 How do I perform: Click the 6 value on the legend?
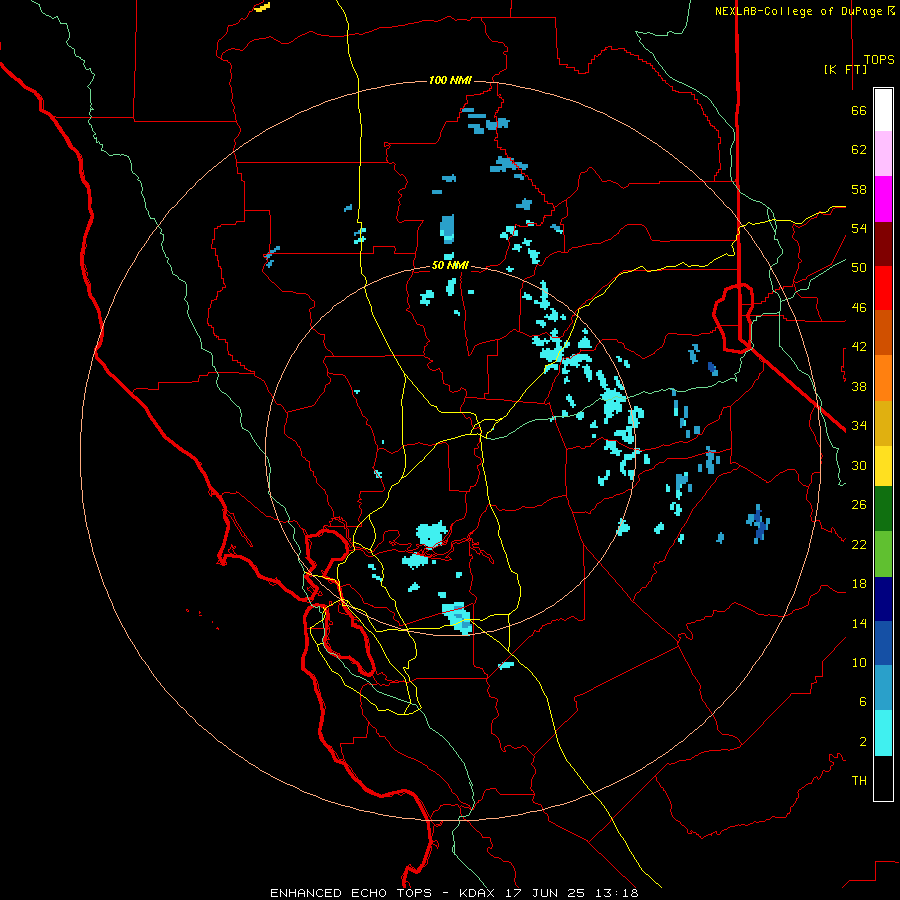[x=863, y=701]
